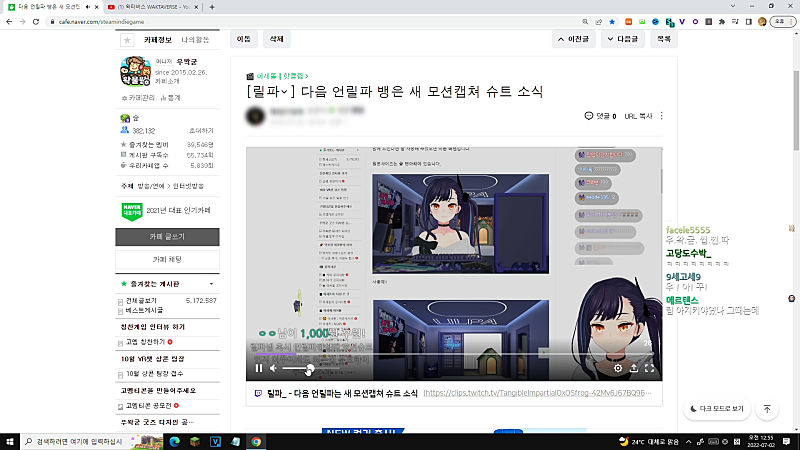The height and width of the screenshot is (450, 800).
Task: Collapse the 즐겨찾는 게시판 section arrow
Action: (211, 284)
